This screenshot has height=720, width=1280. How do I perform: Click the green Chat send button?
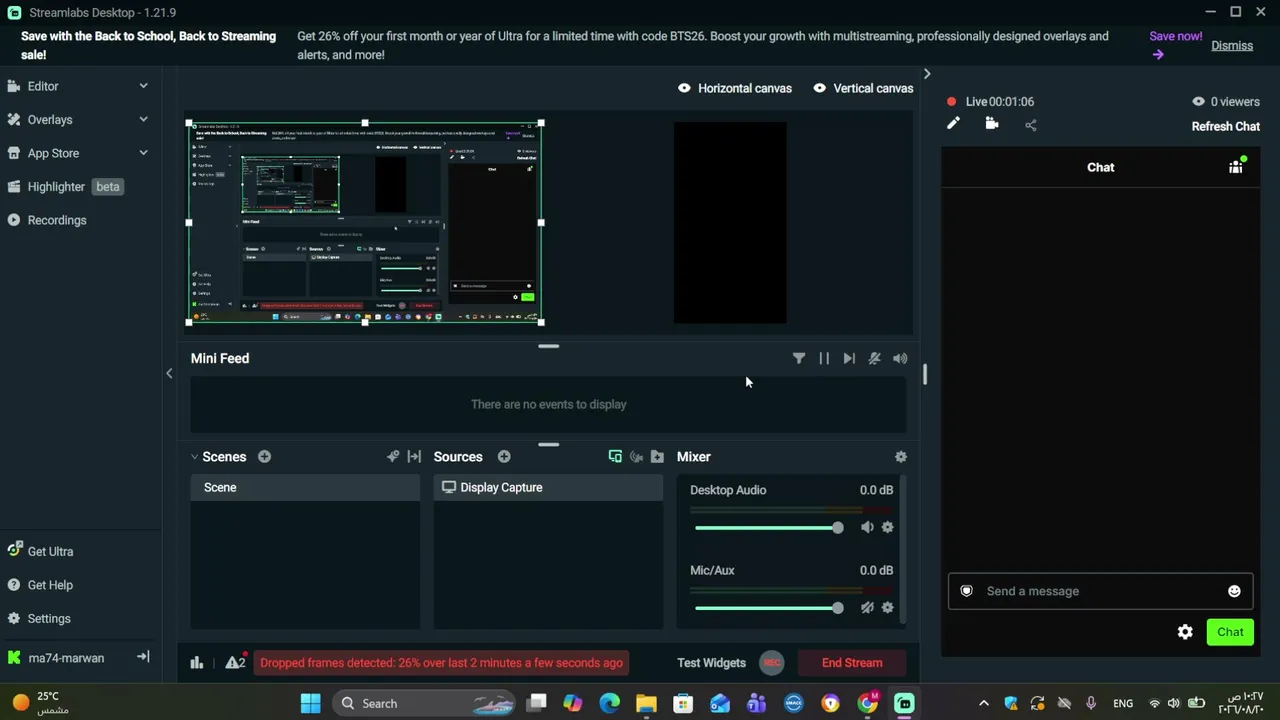click(x=1230, y=632)
